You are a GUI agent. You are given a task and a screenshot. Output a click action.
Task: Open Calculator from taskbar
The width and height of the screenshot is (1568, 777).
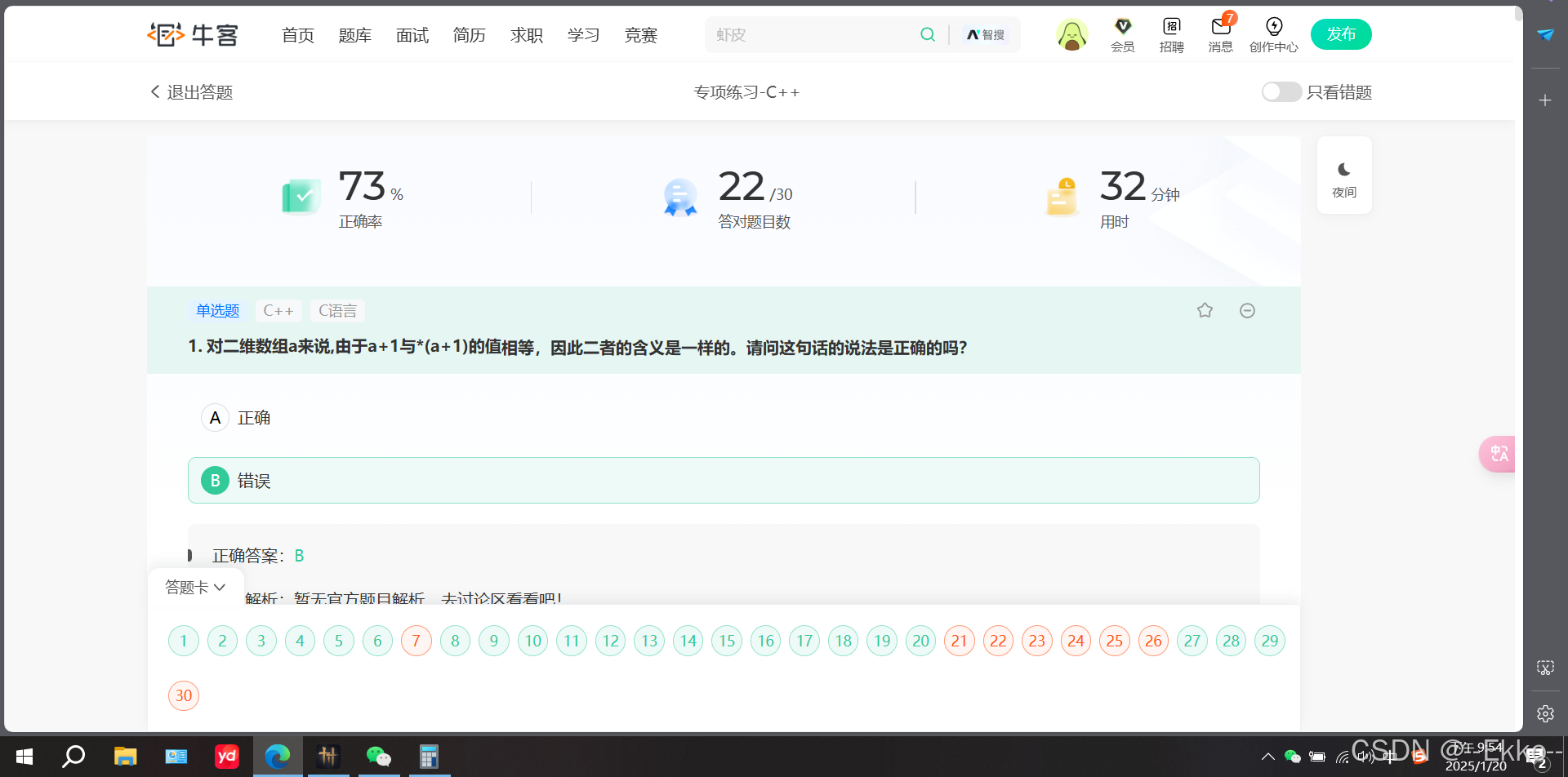(430, 757)
